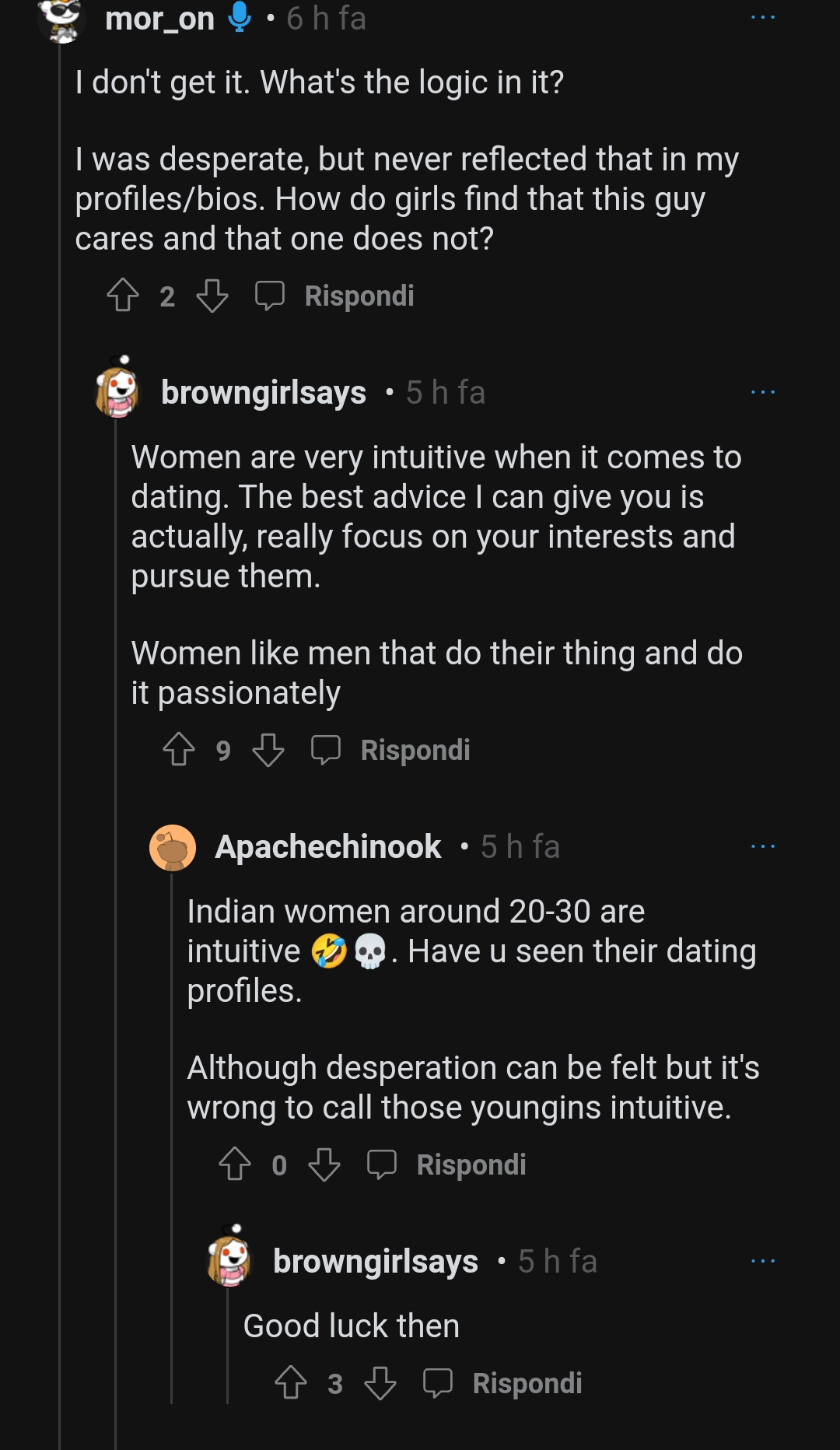This screenshot has width=840, height=1450.
Task: Downvote Apachechinook's comment with 0 points
Action: click(x=324, y=1165)
